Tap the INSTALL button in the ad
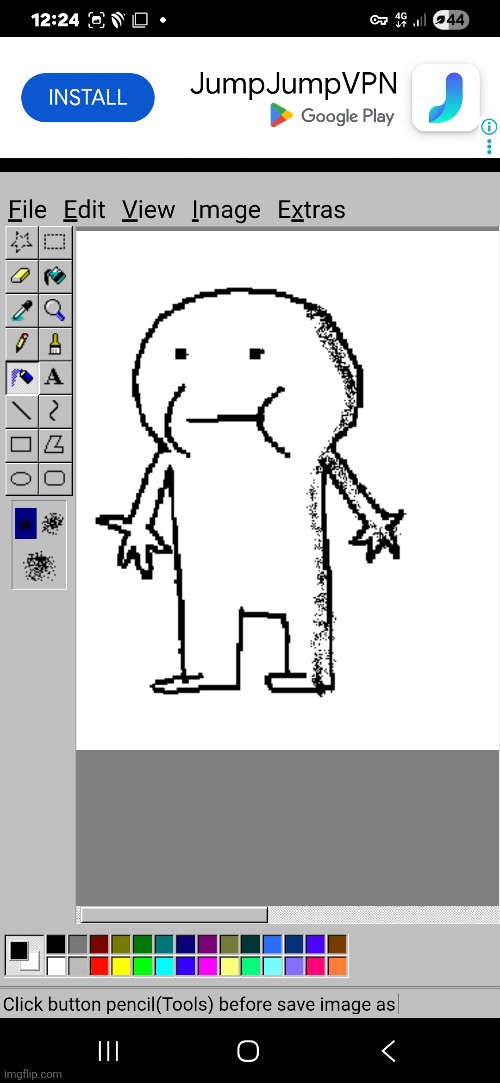 (x=88, y=97)
